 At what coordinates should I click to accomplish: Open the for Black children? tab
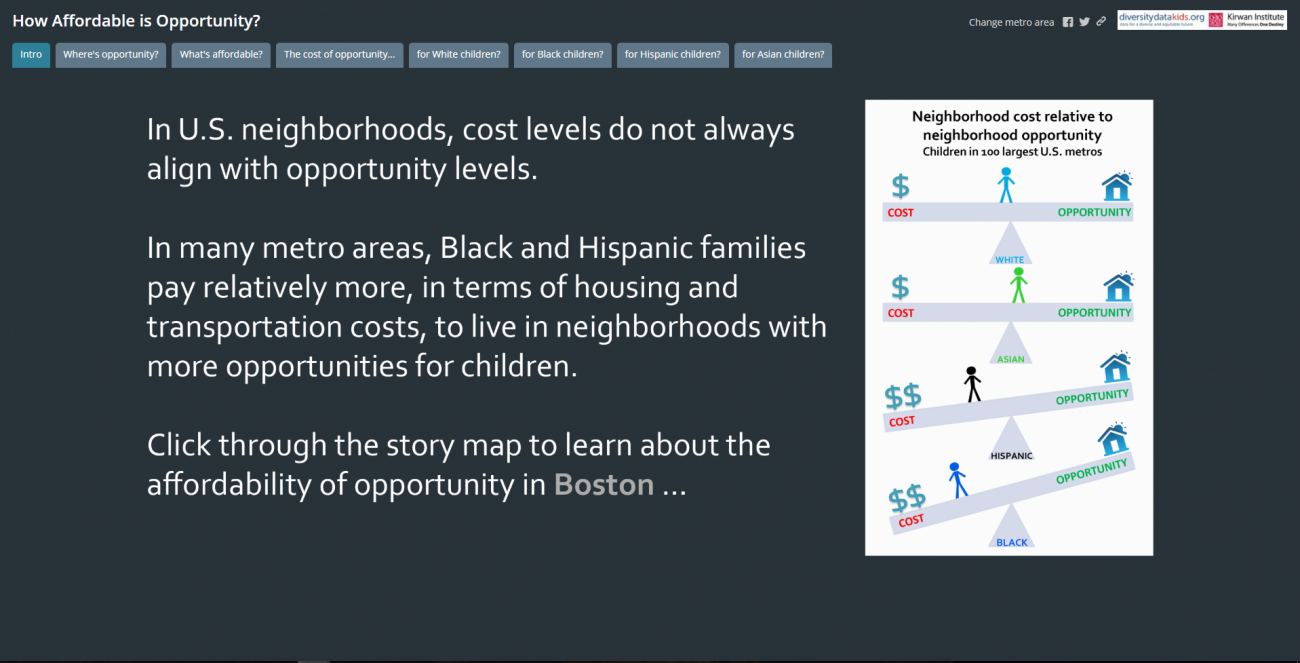point(563,55)
